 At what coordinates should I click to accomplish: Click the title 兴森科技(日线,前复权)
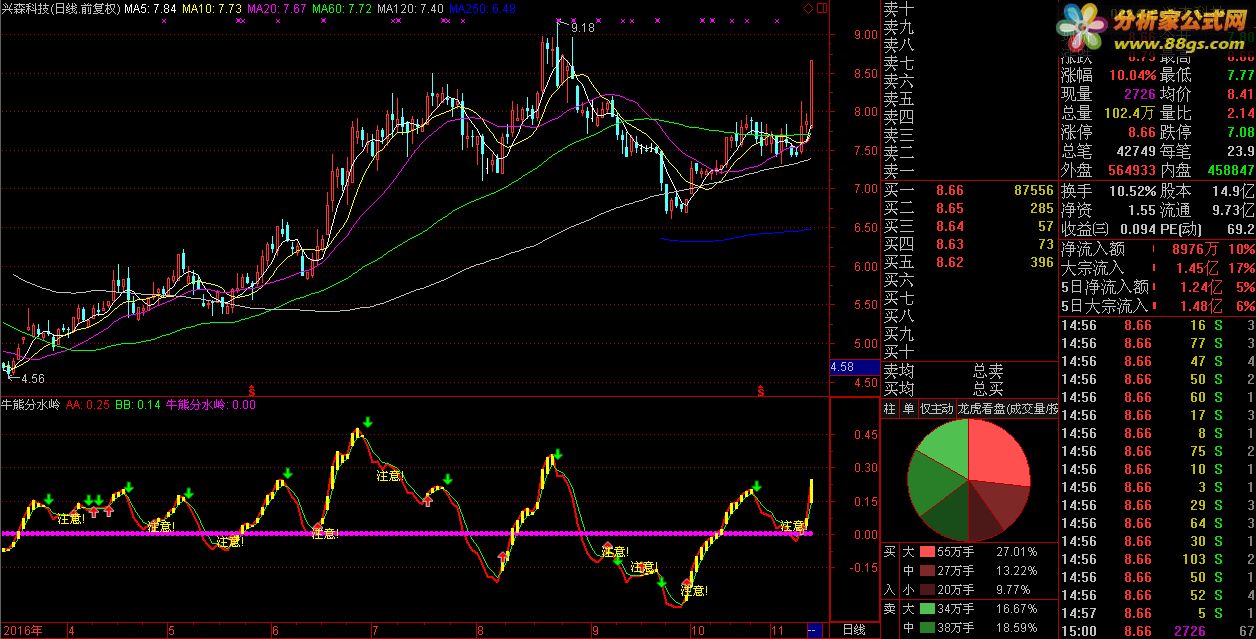[60, 8]
